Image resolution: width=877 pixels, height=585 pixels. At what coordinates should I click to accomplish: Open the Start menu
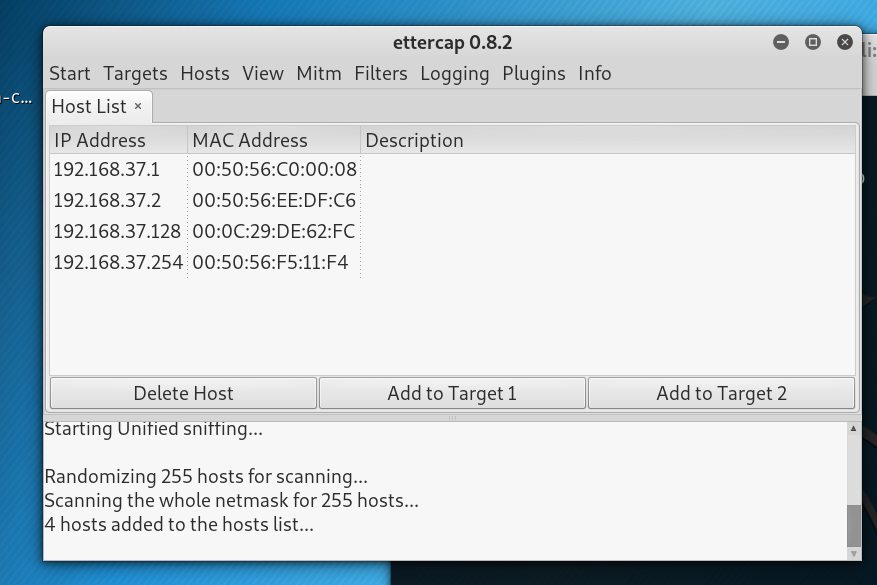[x=69, y=73]
